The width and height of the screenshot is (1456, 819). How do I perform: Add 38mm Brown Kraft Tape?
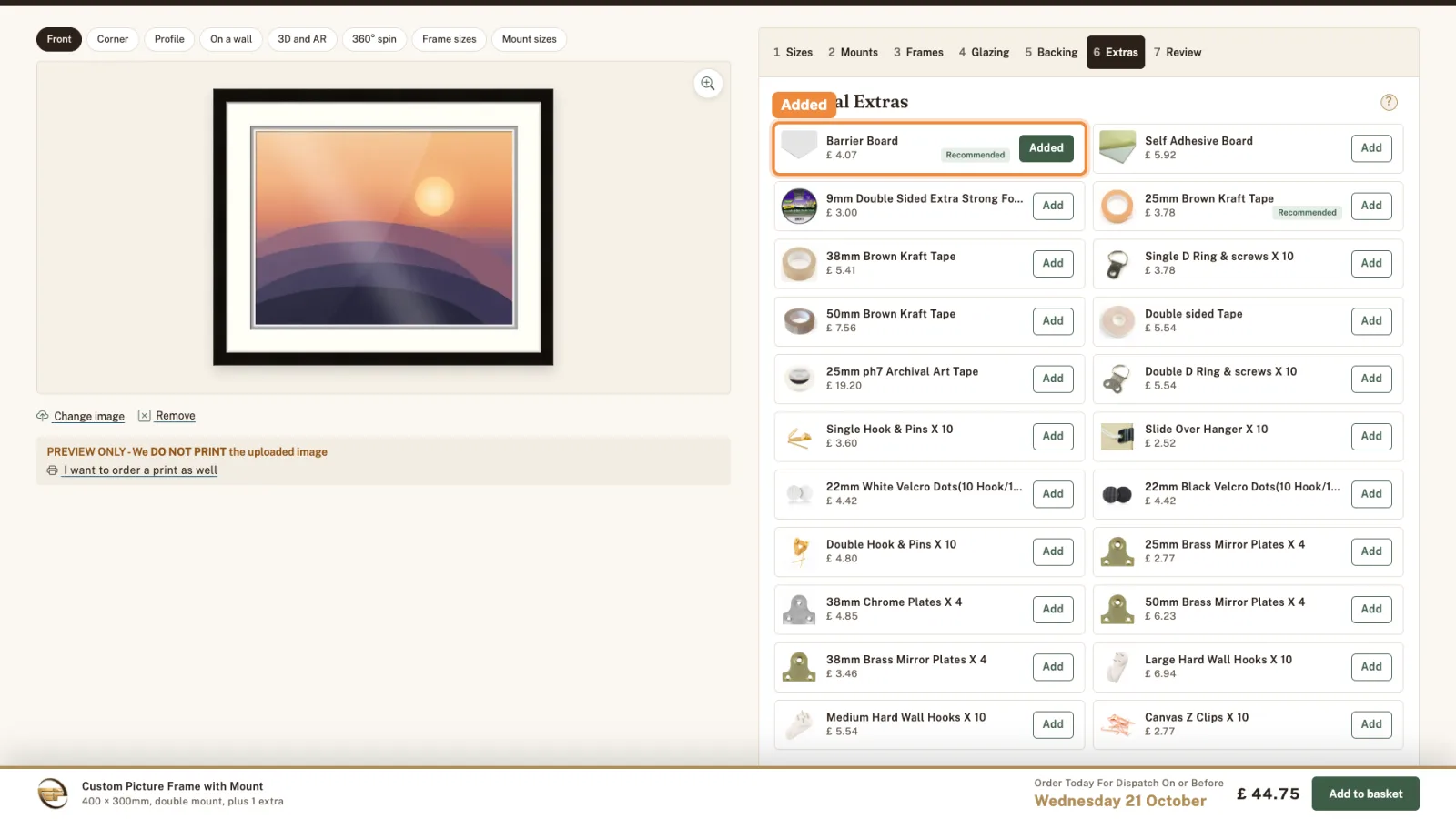[x=1053, y=264]
